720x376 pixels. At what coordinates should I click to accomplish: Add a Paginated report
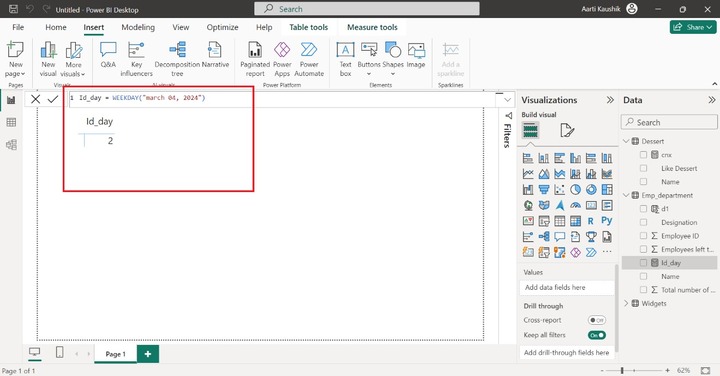tap(255, 59)
